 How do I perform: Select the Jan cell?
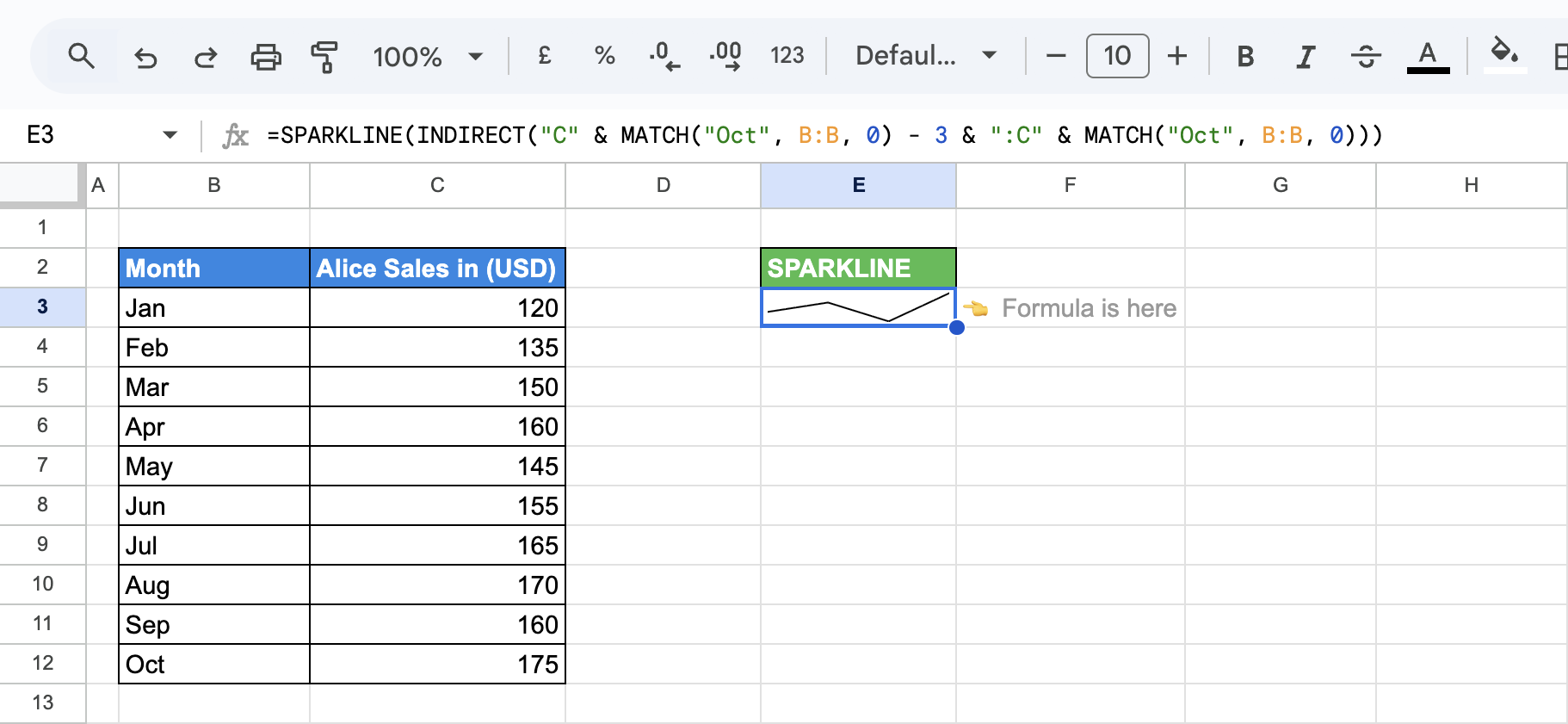point(214,307)
